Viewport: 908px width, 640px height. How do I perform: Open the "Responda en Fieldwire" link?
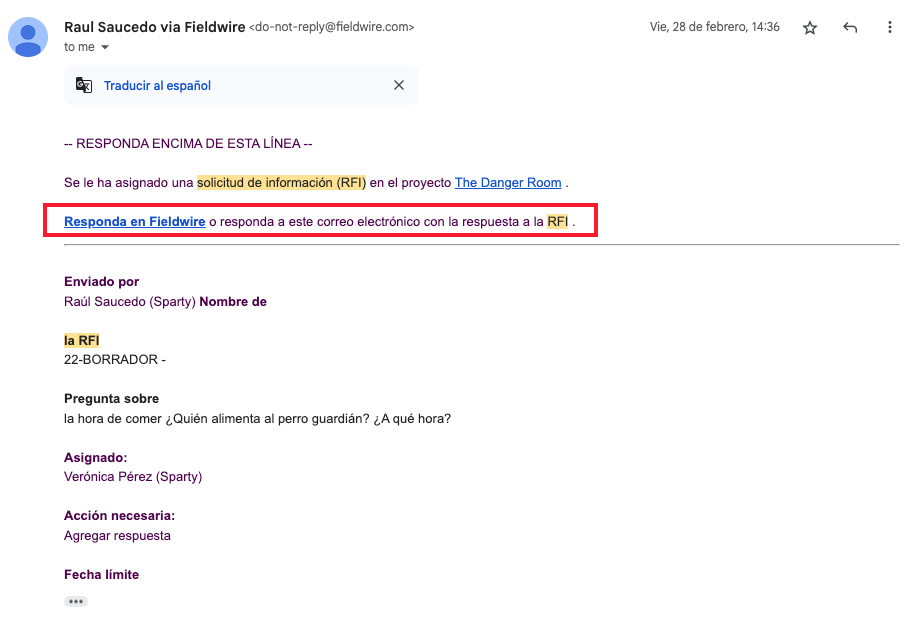tap(135, 221)
